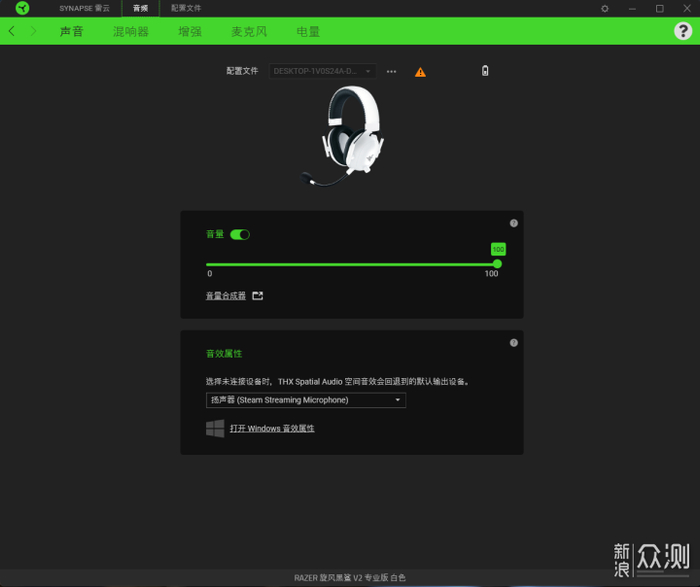Screen dimensions: 700x587
Task: Open the 配置文件 top tab
Action: pyautogui.click(x=186, y=8)
